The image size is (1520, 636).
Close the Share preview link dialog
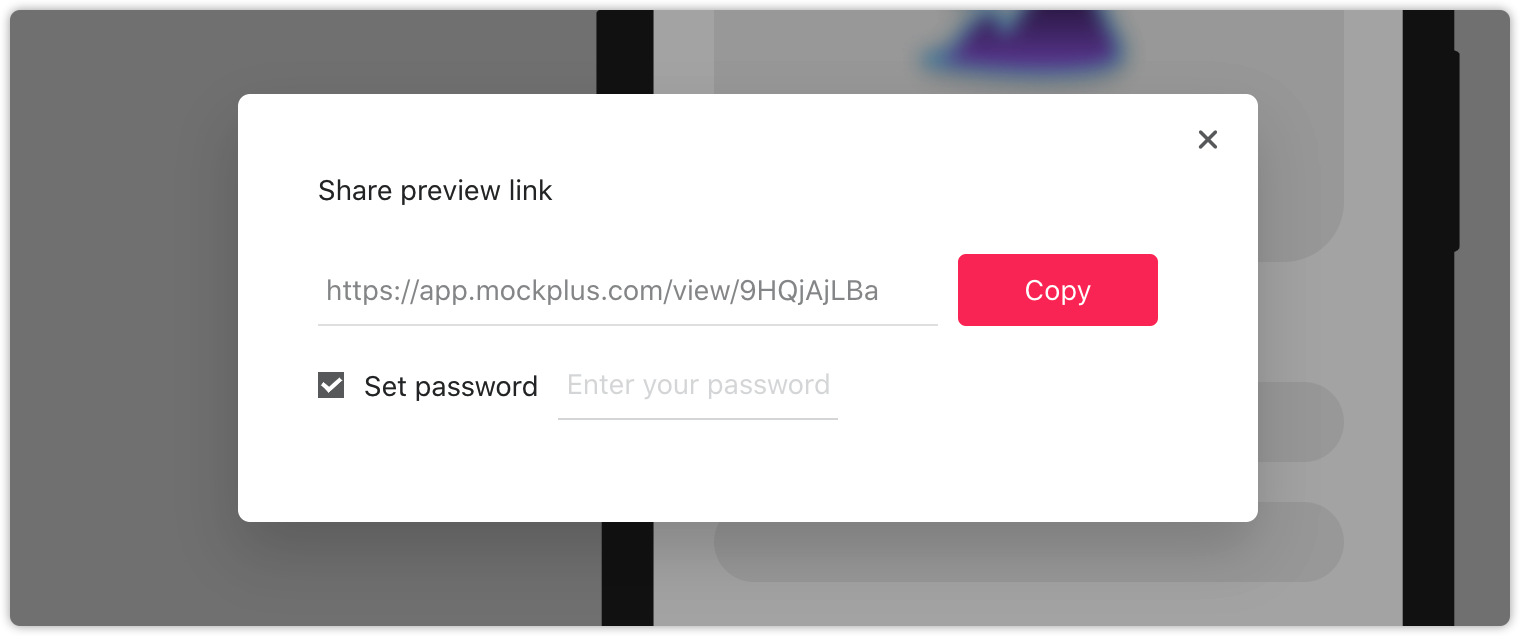pos(1208,140)
